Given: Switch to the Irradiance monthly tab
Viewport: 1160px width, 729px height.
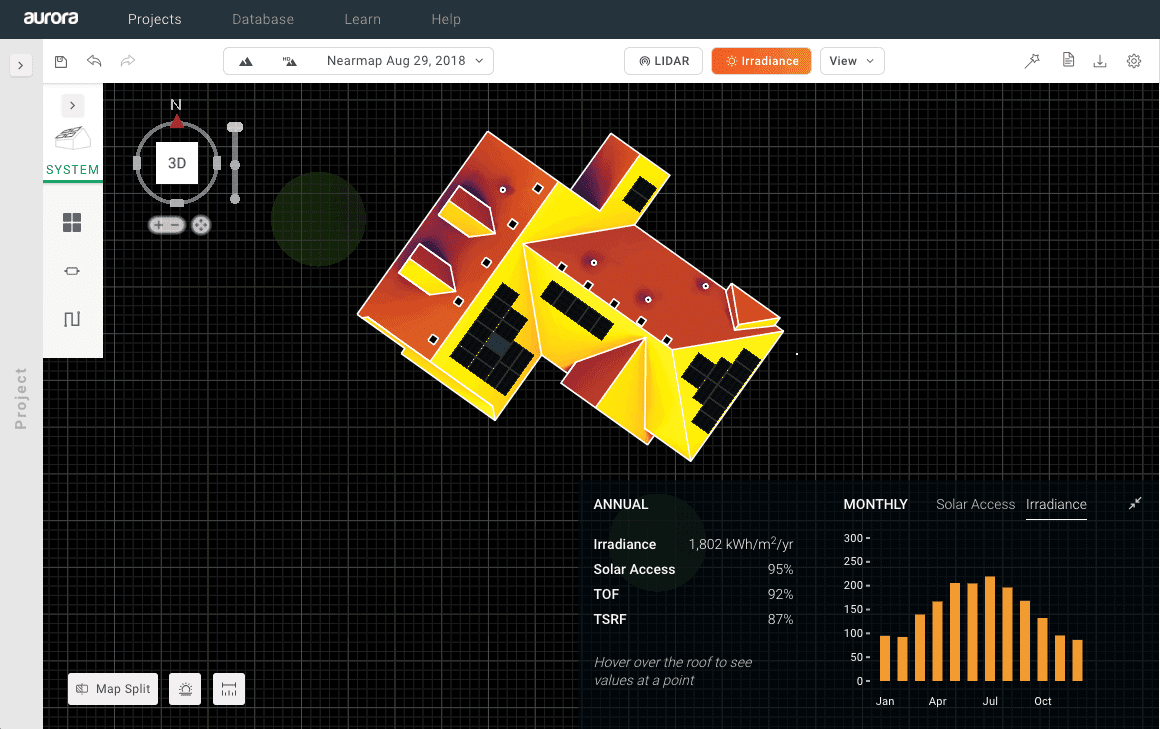Looking at the screenshot, I should 1056,504.
